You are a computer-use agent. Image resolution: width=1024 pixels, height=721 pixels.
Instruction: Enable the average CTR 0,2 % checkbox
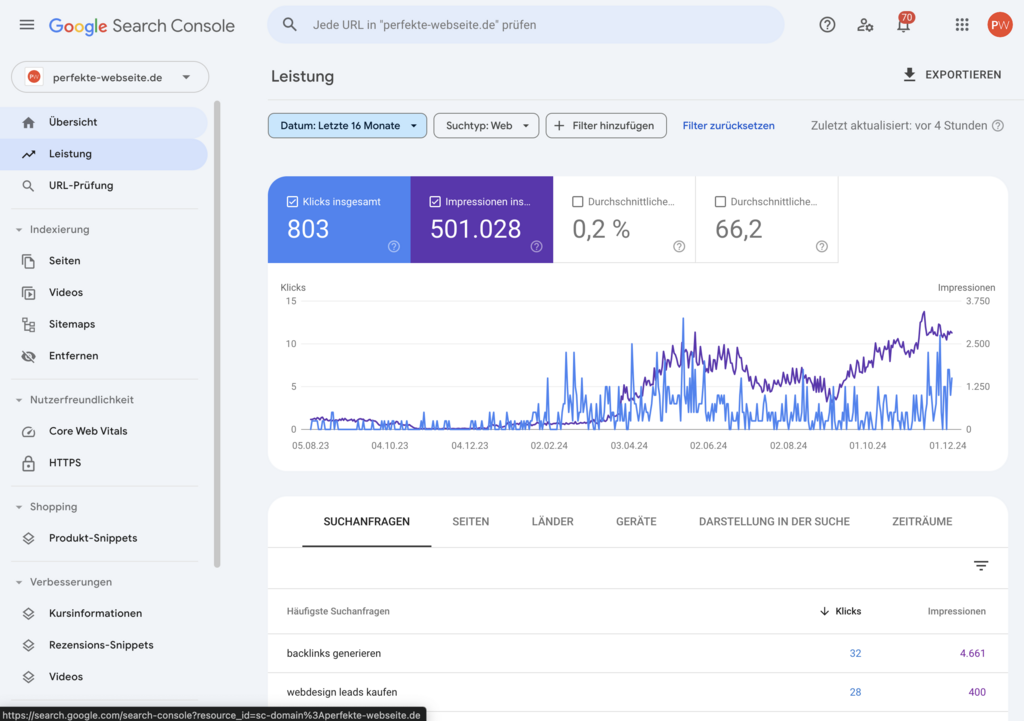pyautogui.click(x=578, y=202)
